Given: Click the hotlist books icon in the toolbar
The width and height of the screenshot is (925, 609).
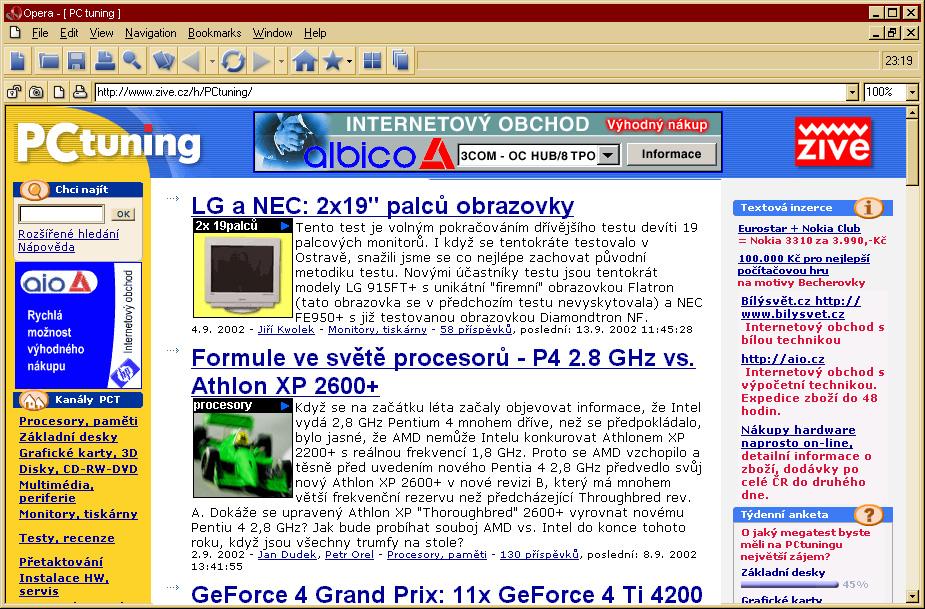Looking at the screenshot, I should point(163,61).
